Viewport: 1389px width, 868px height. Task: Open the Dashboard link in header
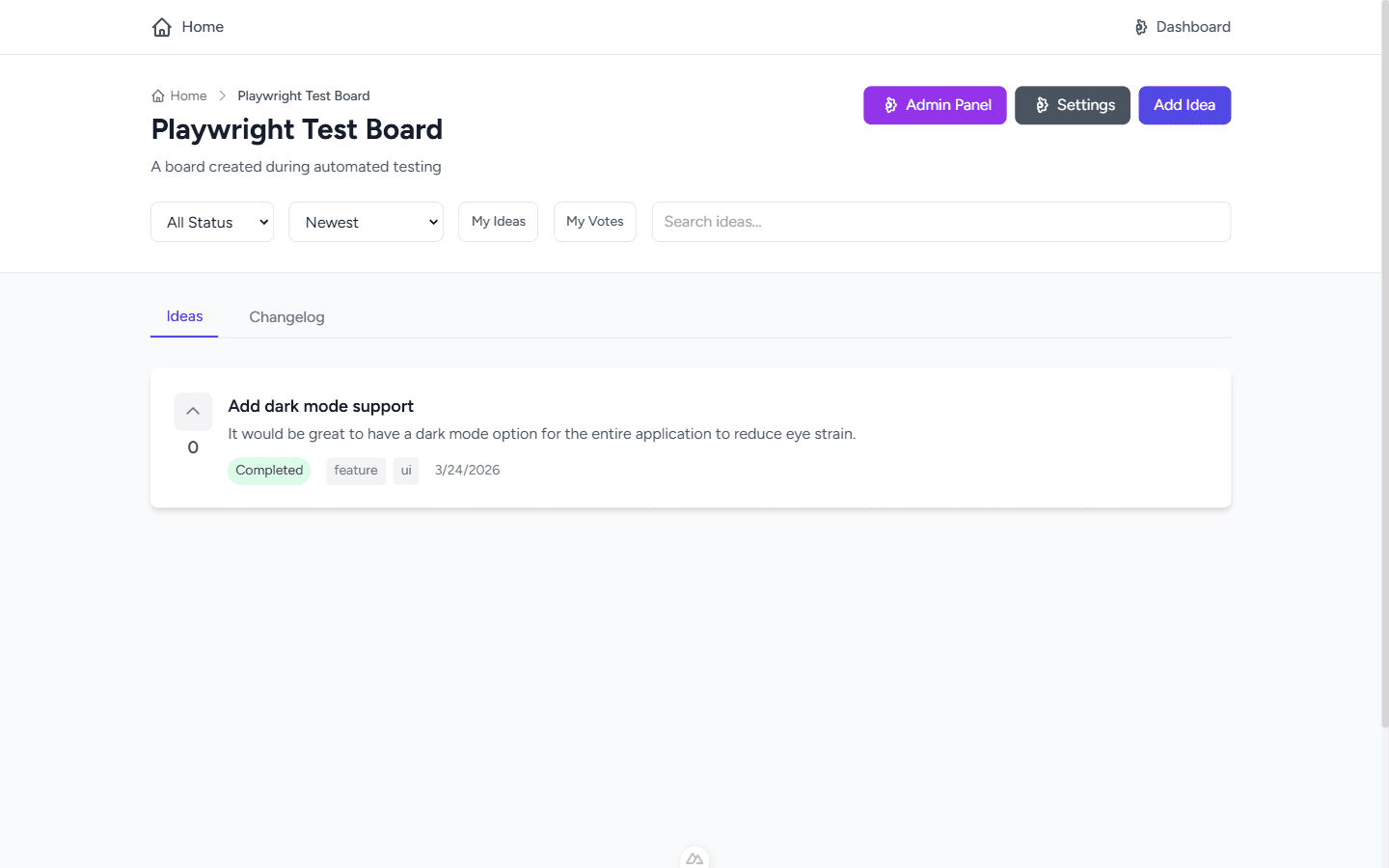pos(1183,27)
